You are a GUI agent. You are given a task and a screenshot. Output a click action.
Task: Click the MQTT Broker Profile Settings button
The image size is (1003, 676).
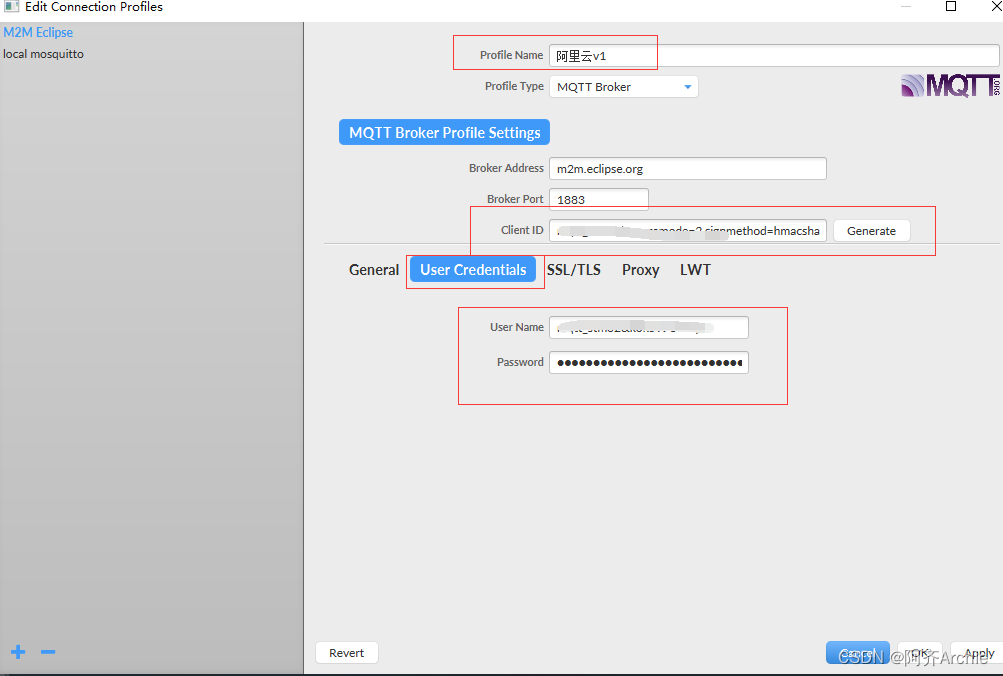click(445, 132)
